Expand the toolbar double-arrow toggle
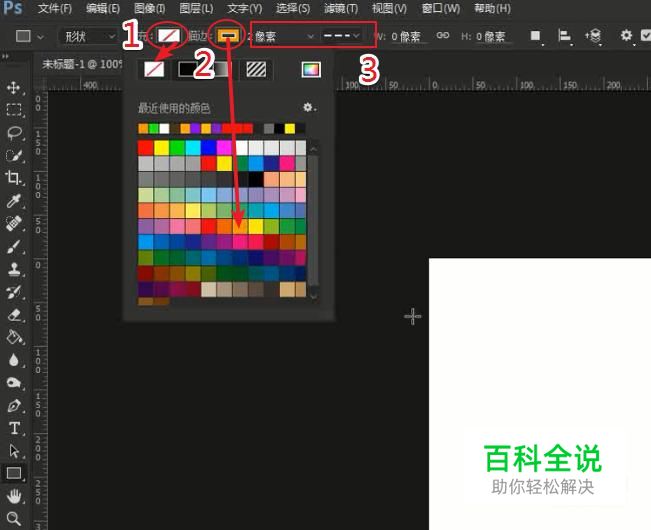This screenshot has width=651, height=530. tap(6, 56)
